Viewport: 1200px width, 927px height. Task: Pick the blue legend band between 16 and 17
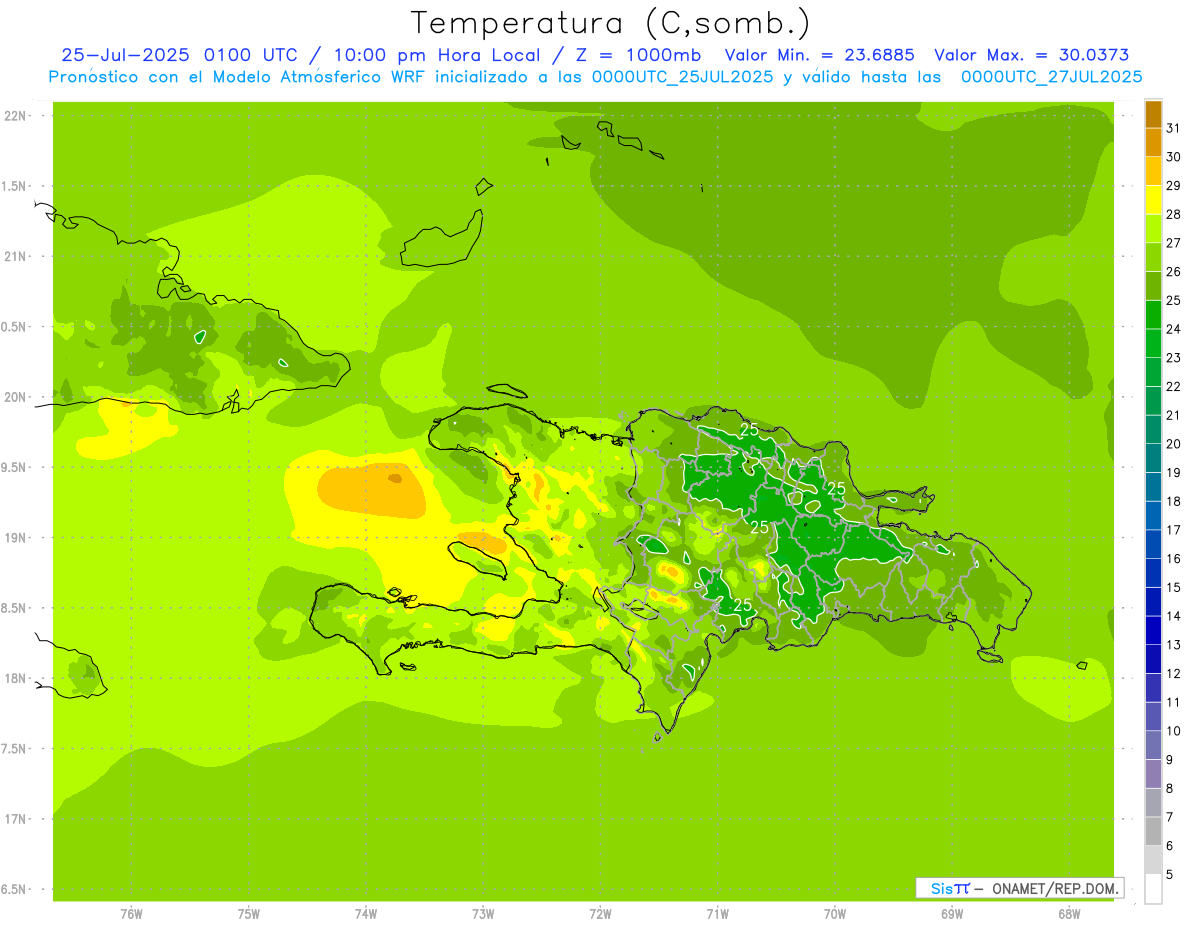point(1153,544)
